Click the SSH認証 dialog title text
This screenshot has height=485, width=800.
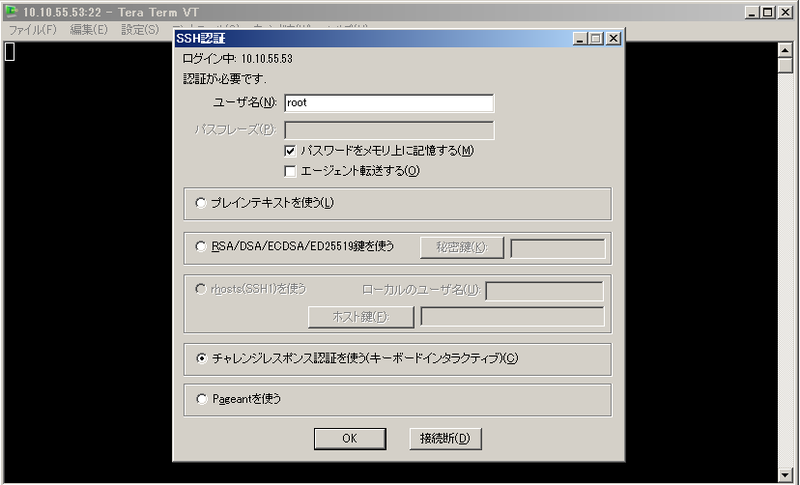[x=201, y=38]
